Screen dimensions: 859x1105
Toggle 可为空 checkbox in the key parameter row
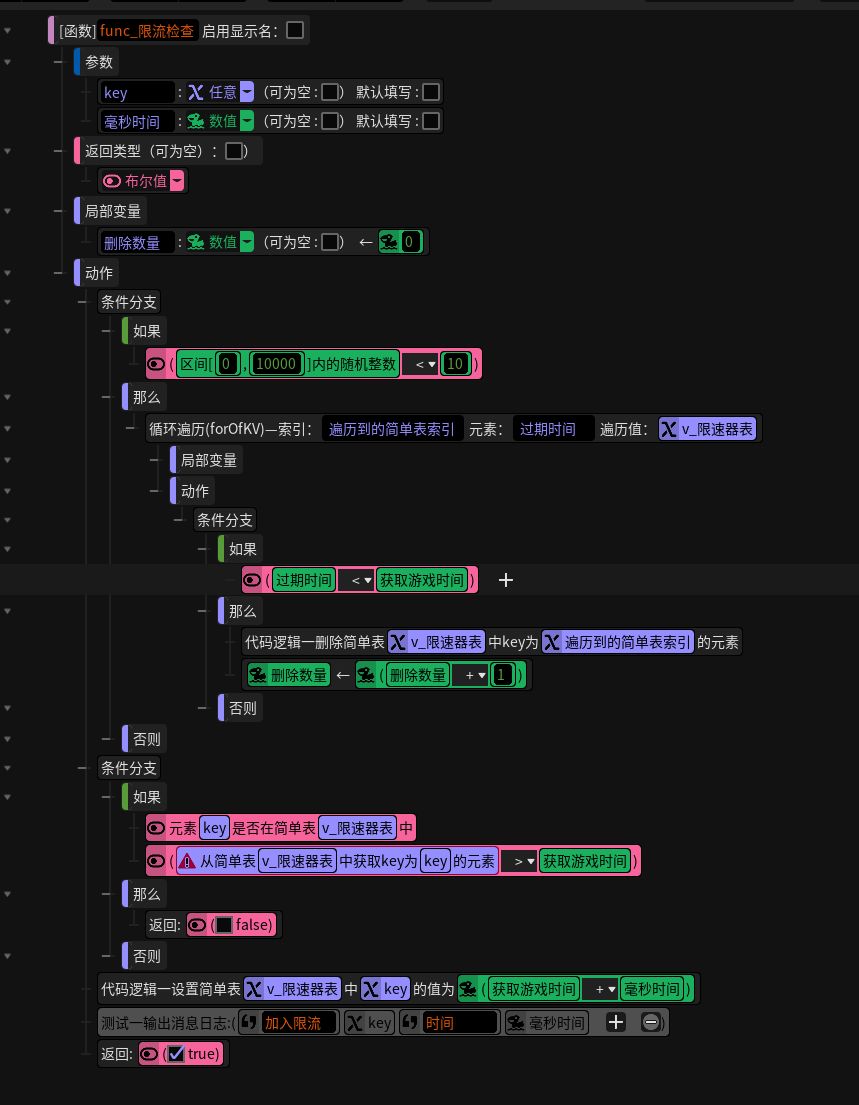coord(329,92)
